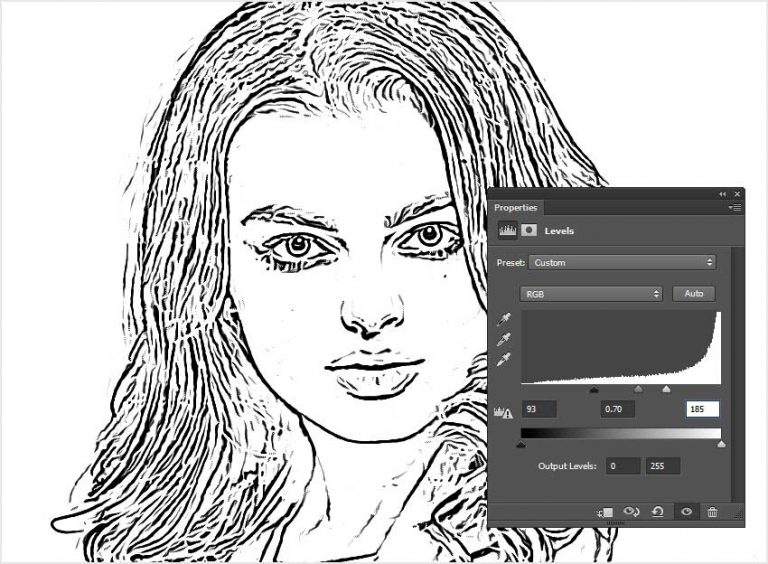The height and width of the screenshot is (564, 768).
Task: Click the Preset label
Action: [x=511, y=263]
